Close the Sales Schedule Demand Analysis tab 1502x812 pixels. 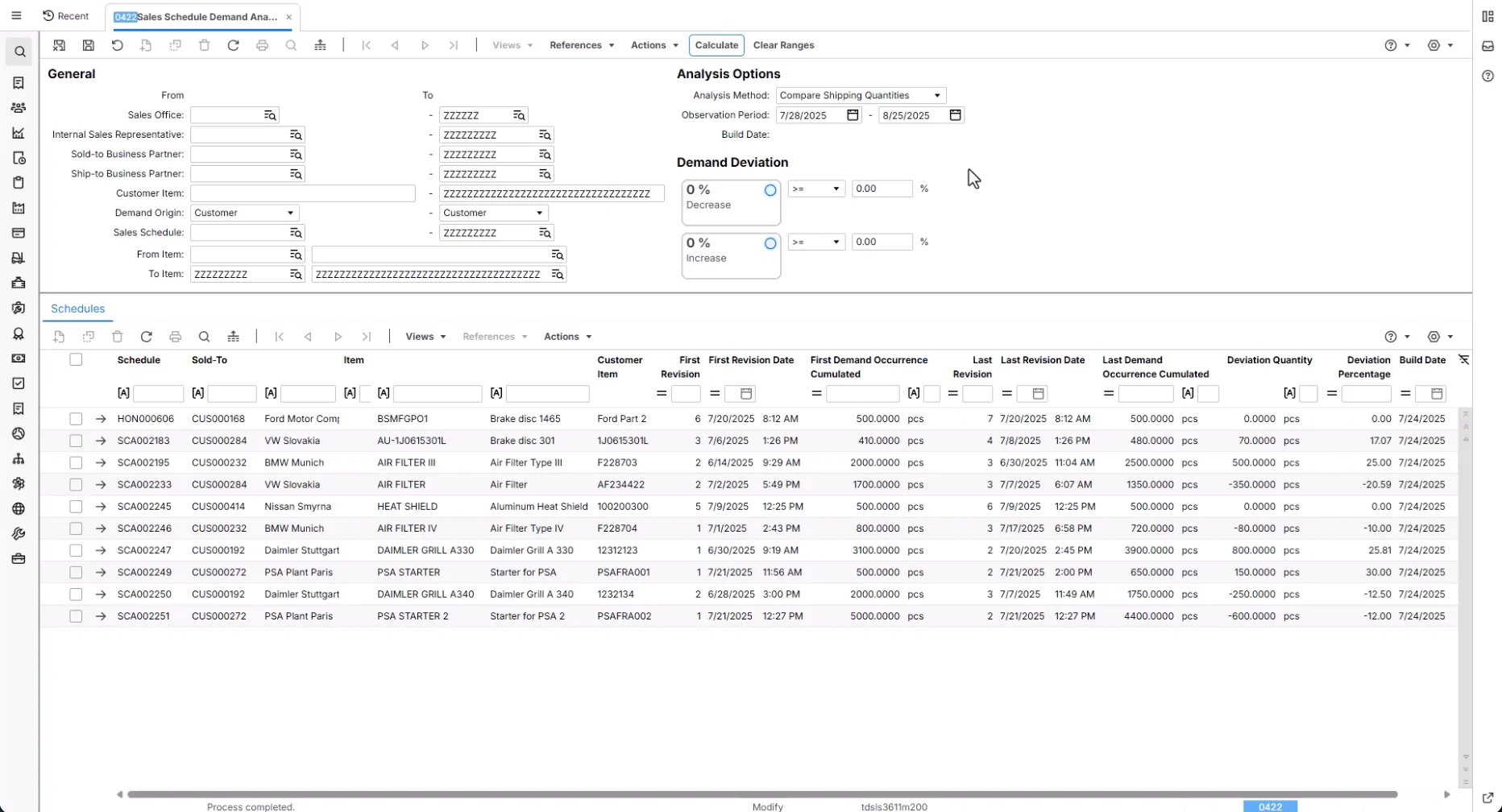[x=288, y=17]
